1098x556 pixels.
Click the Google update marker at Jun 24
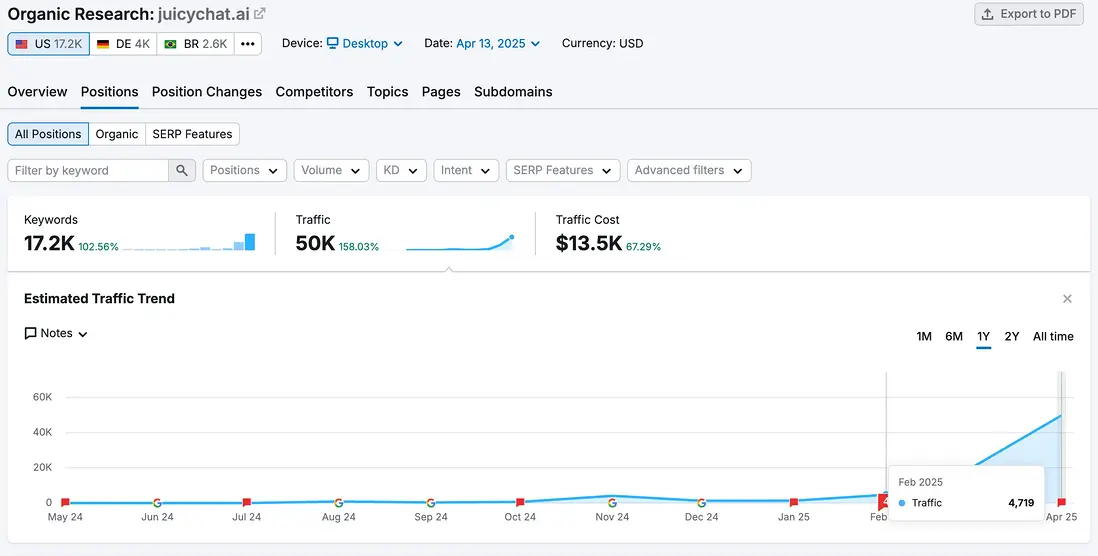point(157,503)
